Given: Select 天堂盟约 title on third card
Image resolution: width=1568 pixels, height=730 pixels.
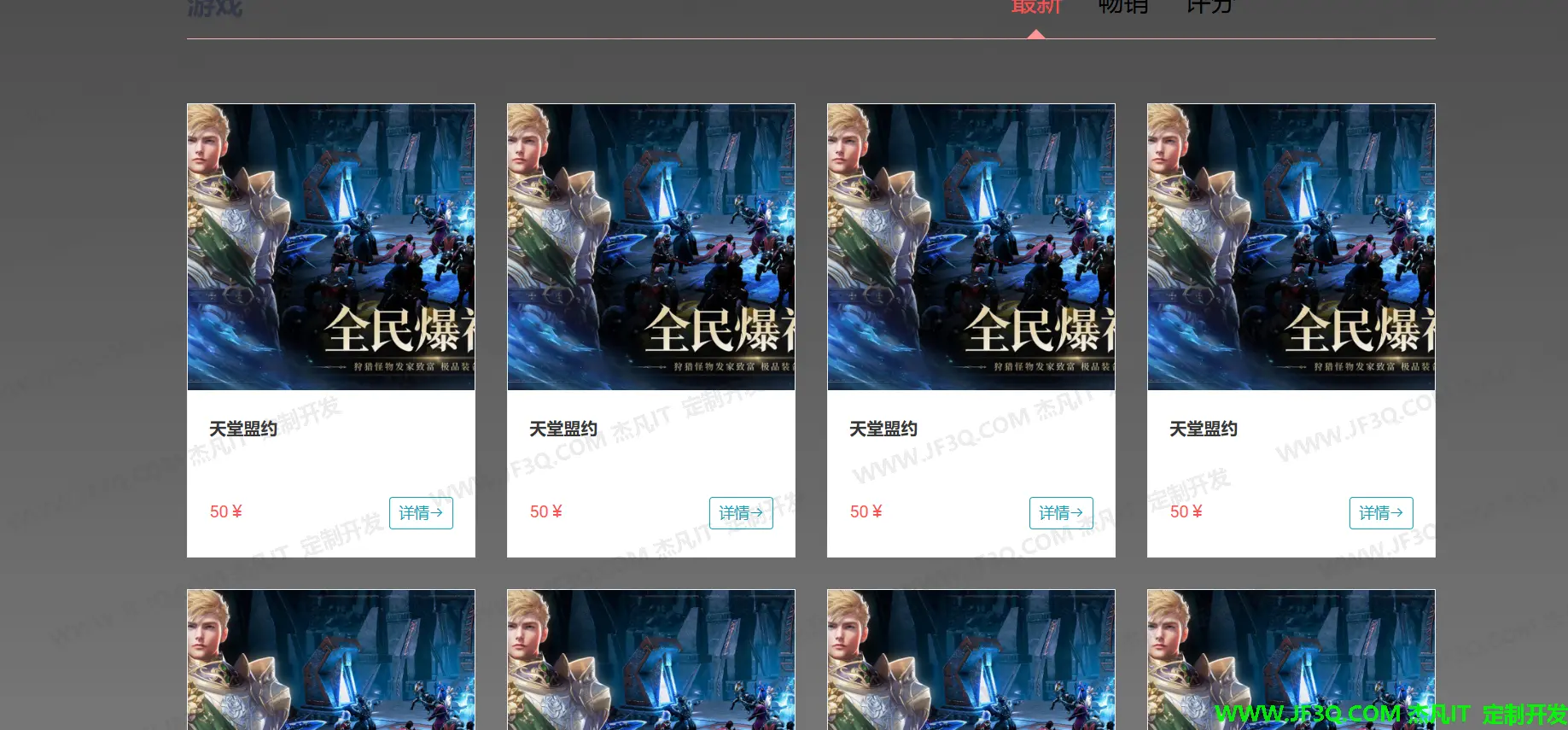Looking at the screenshot, I should pyautogui.click(x=883, y=429).
